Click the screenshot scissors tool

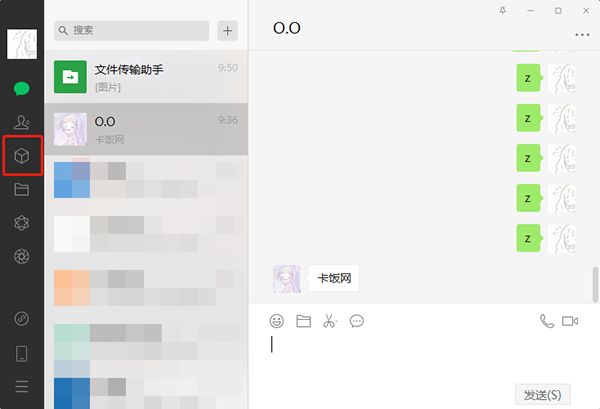330,321
